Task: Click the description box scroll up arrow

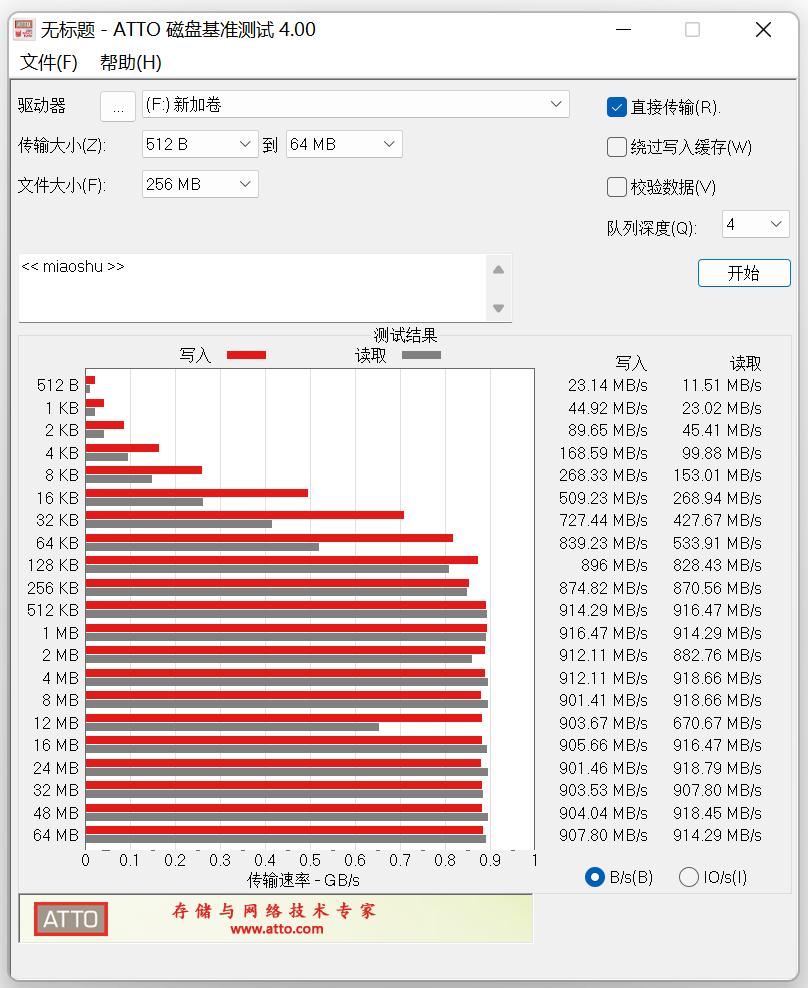Action: click(500, 268)
